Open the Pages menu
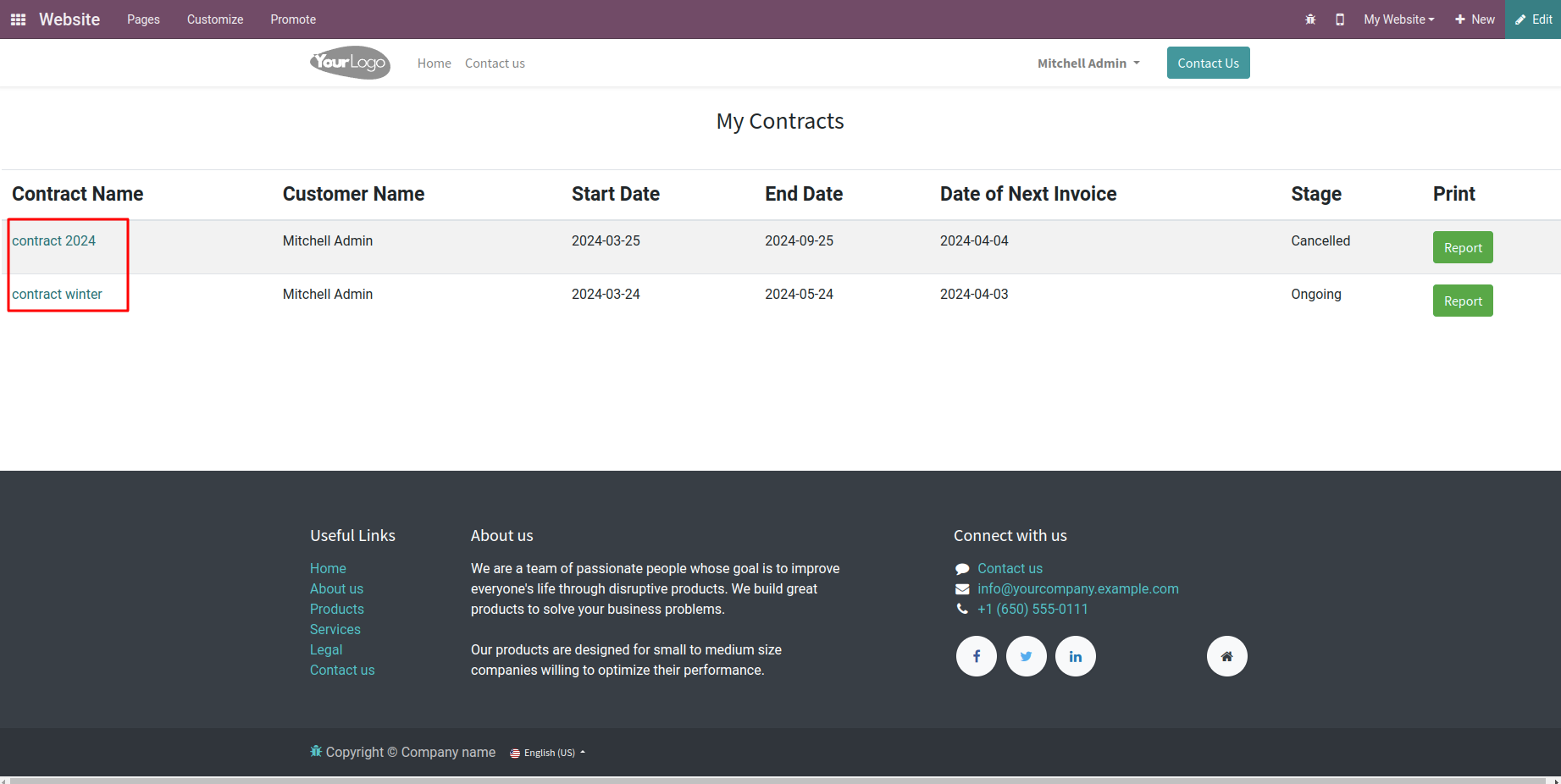This screenshot has width=1561, height=784. pos(143,19)
